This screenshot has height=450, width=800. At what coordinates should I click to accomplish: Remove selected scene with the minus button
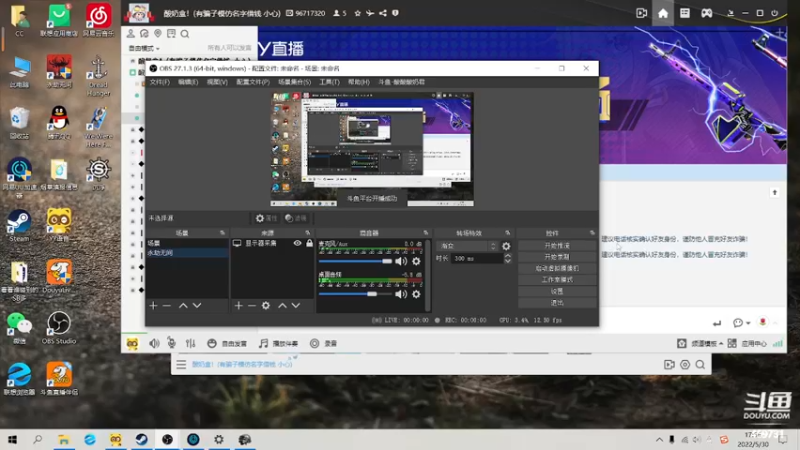pyautogui.click(x=167, y=305)
